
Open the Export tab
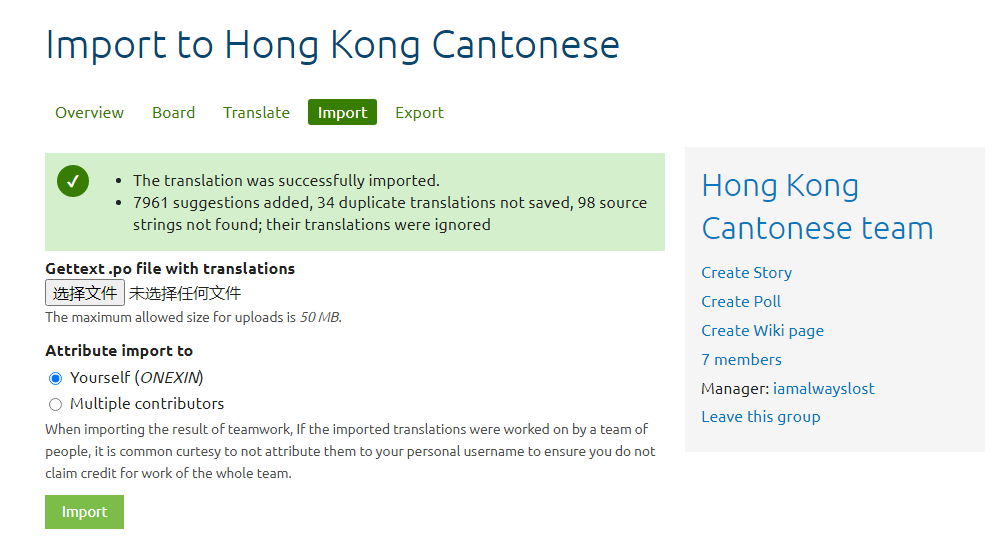click(419, 112)
